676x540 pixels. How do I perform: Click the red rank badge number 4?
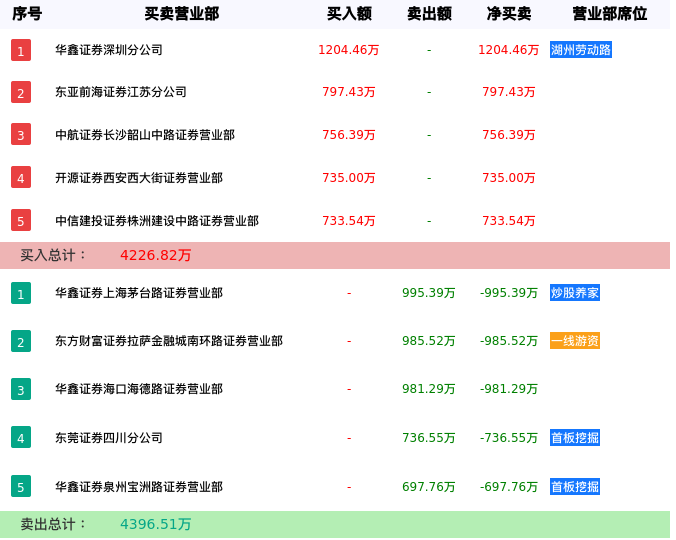21,178
